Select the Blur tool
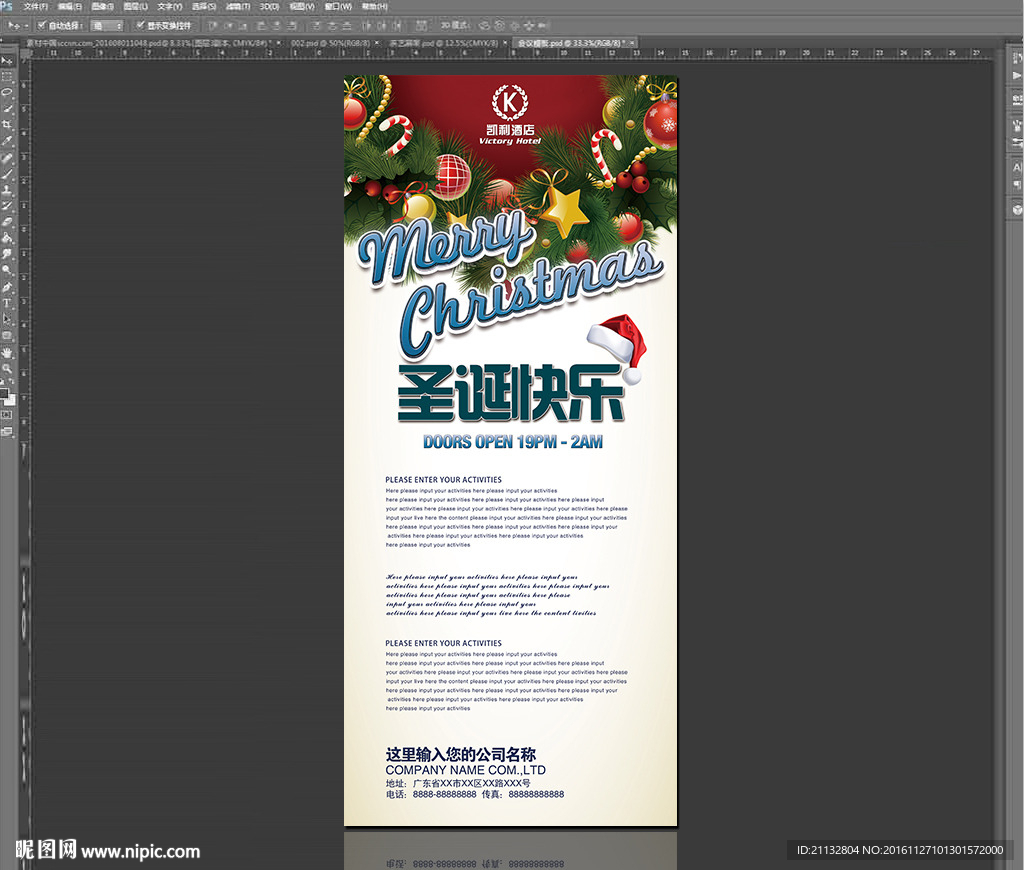Viewport: 1024px width, 870px height. tap(7, 253)
